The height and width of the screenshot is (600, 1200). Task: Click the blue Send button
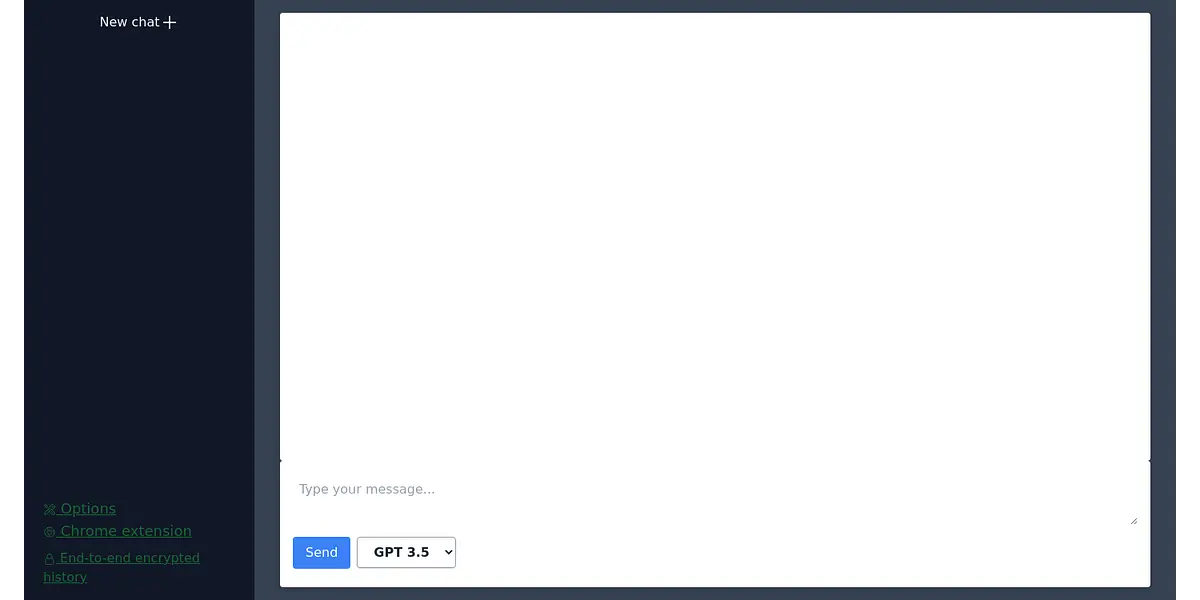[321, 552]
